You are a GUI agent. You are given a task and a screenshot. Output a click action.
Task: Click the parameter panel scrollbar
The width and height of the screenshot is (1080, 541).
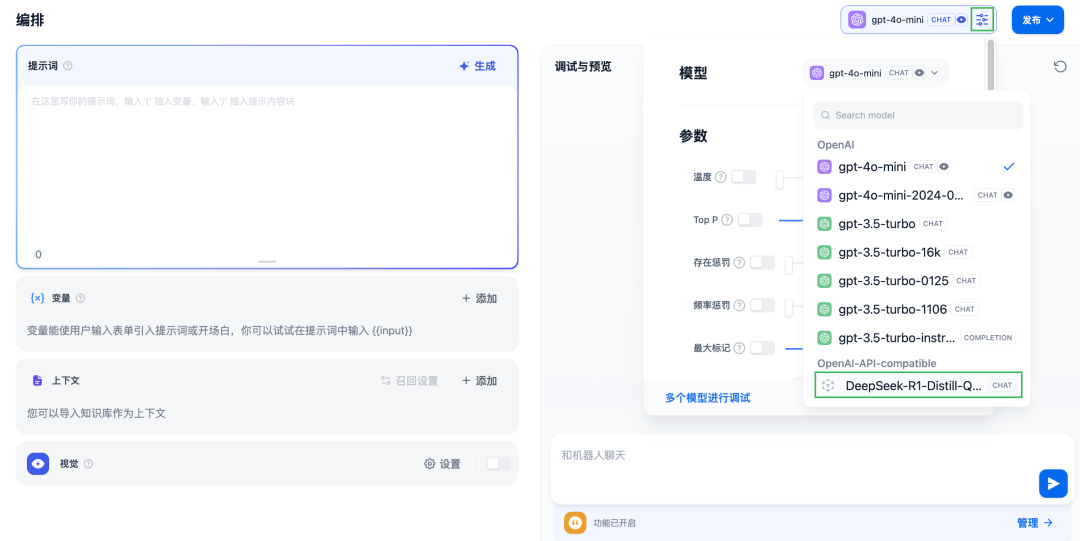pyautogui.click(x=990, y=65)
